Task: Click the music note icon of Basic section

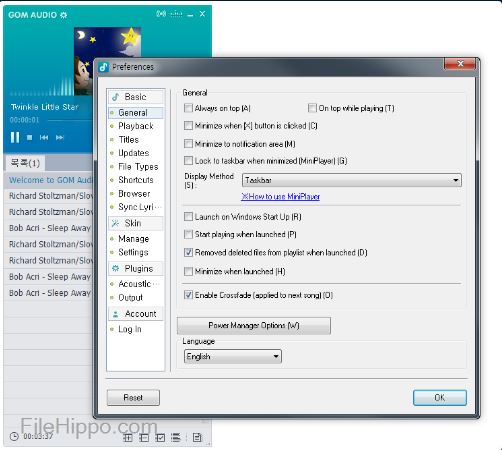Action: (x=115, y=97)
